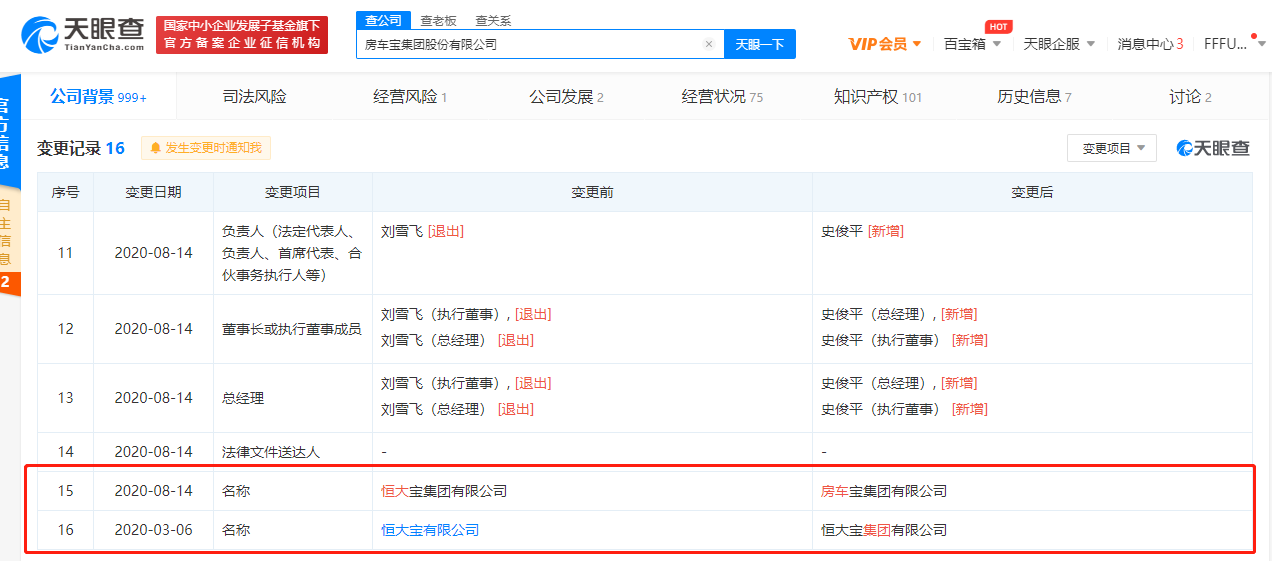Click 刘雪飞 [退出] in row 11
The width and height of the screenshot is (1272, 561).
(422, 231)
